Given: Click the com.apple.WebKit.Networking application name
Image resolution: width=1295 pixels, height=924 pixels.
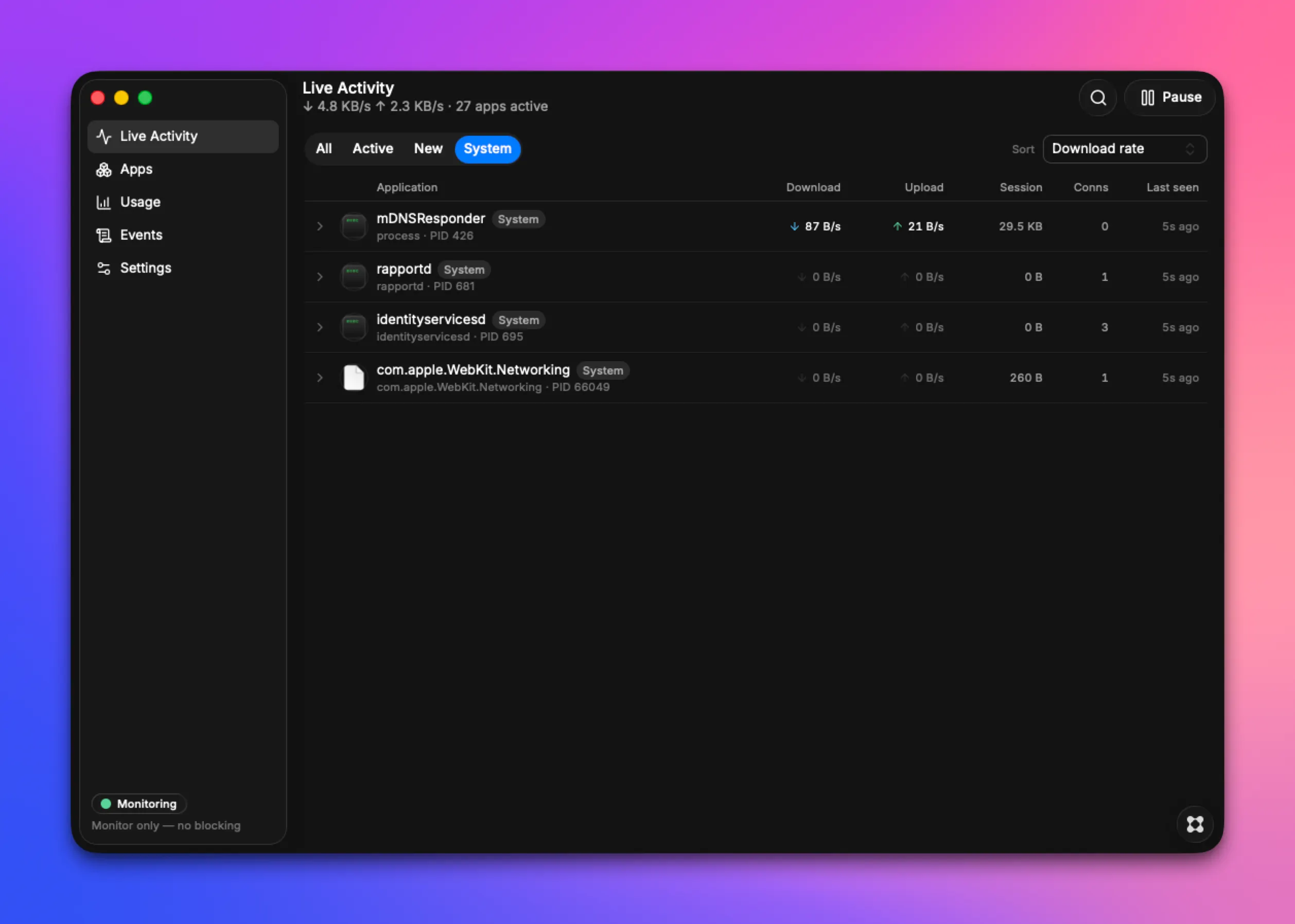Looking at the screenshot, I should [473, 370].
